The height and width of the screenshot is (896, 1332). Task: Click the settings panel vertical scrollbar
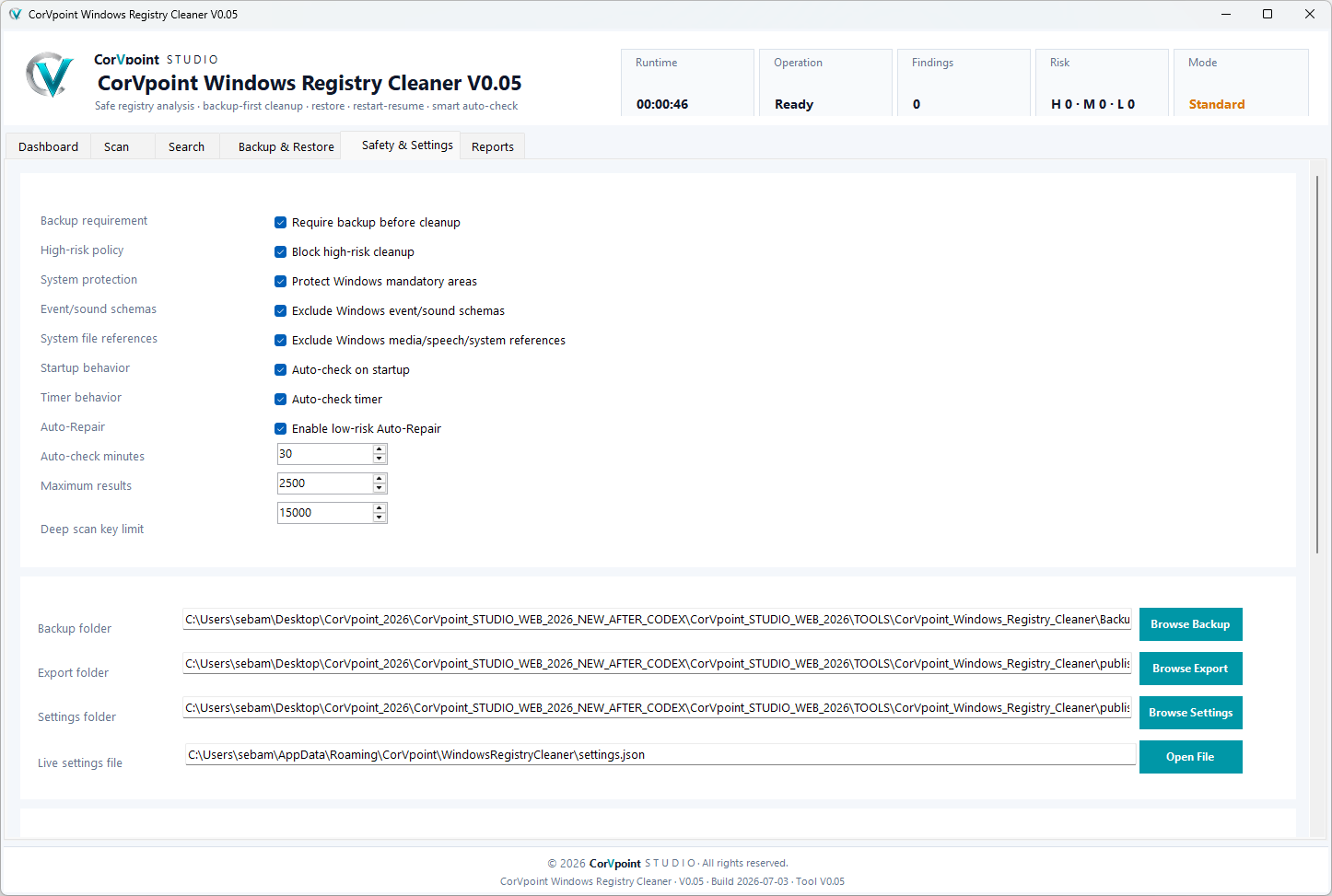pyautogui.click(x=1317, y=364)
